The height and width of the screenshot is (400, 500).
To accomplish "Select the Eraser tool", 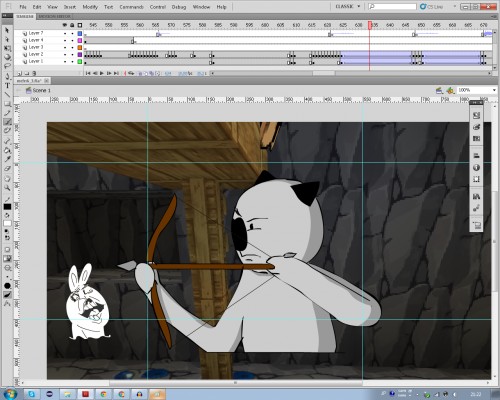I will (7, 168).
